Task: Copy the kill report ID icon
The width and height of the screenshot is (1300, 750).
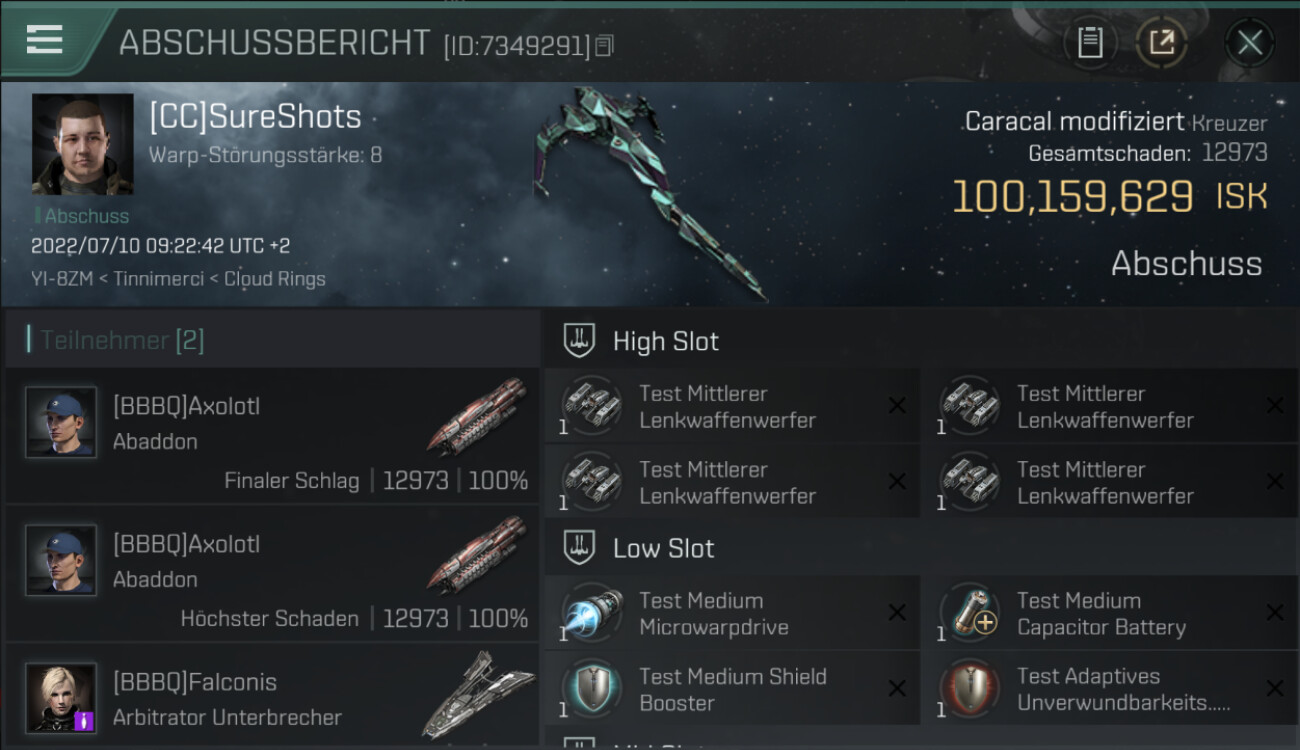Action: 604,46
